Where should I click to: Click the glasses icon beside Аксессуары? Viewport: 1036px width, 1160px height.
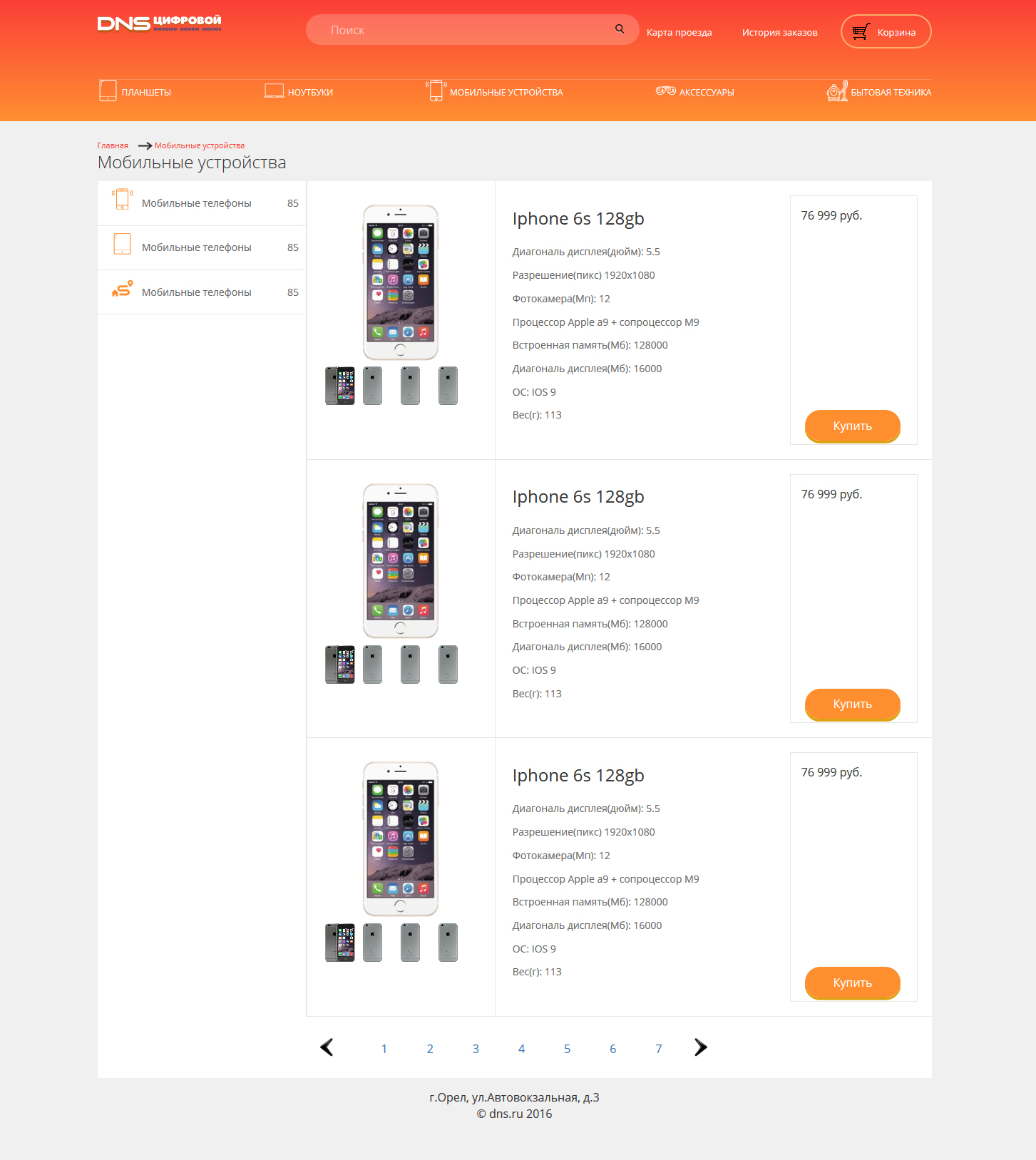(665, 91)
